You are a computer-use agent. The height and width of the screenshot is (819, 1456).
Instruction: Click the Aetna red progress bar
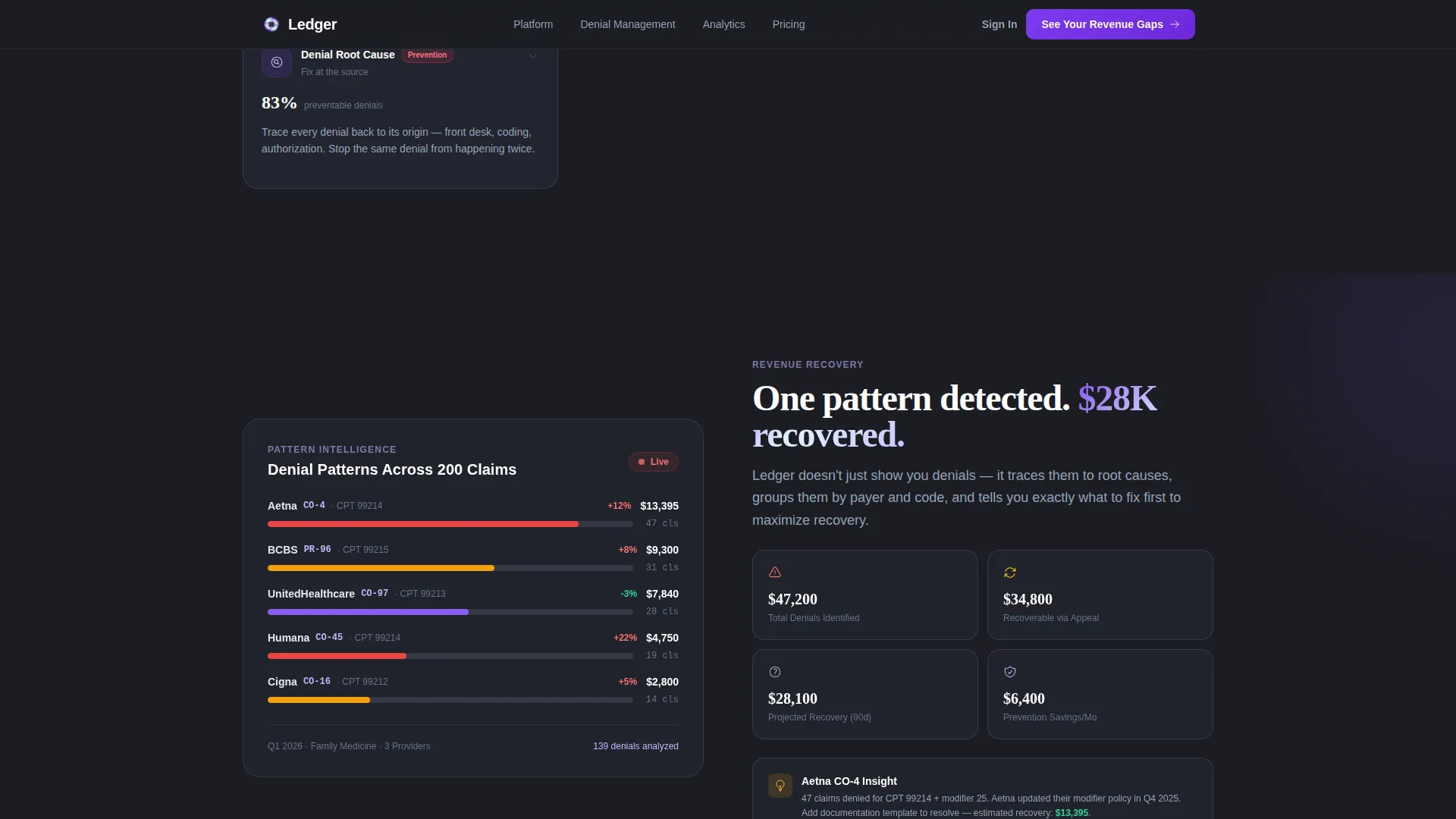(x=423, y=524)
